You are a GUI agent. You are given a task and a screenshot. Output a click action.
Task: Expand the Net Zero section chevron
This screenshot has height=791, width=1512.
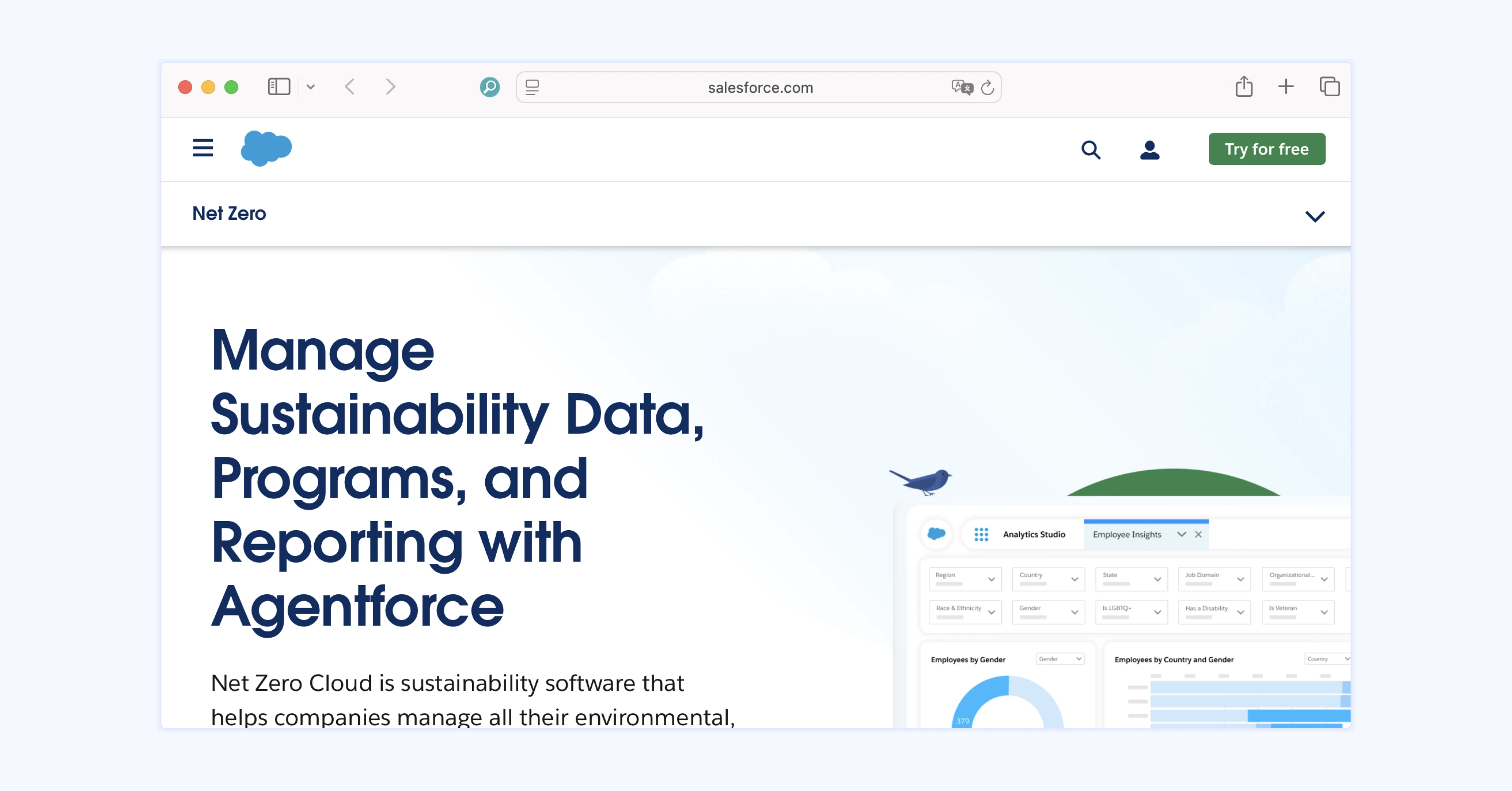click(1315, 216)
